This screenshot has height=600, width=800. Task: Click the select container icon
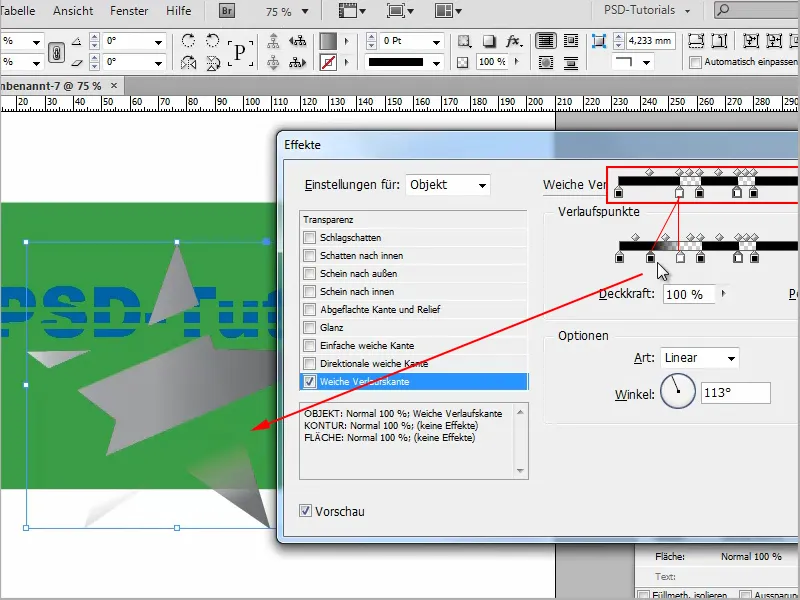[273, 41]
